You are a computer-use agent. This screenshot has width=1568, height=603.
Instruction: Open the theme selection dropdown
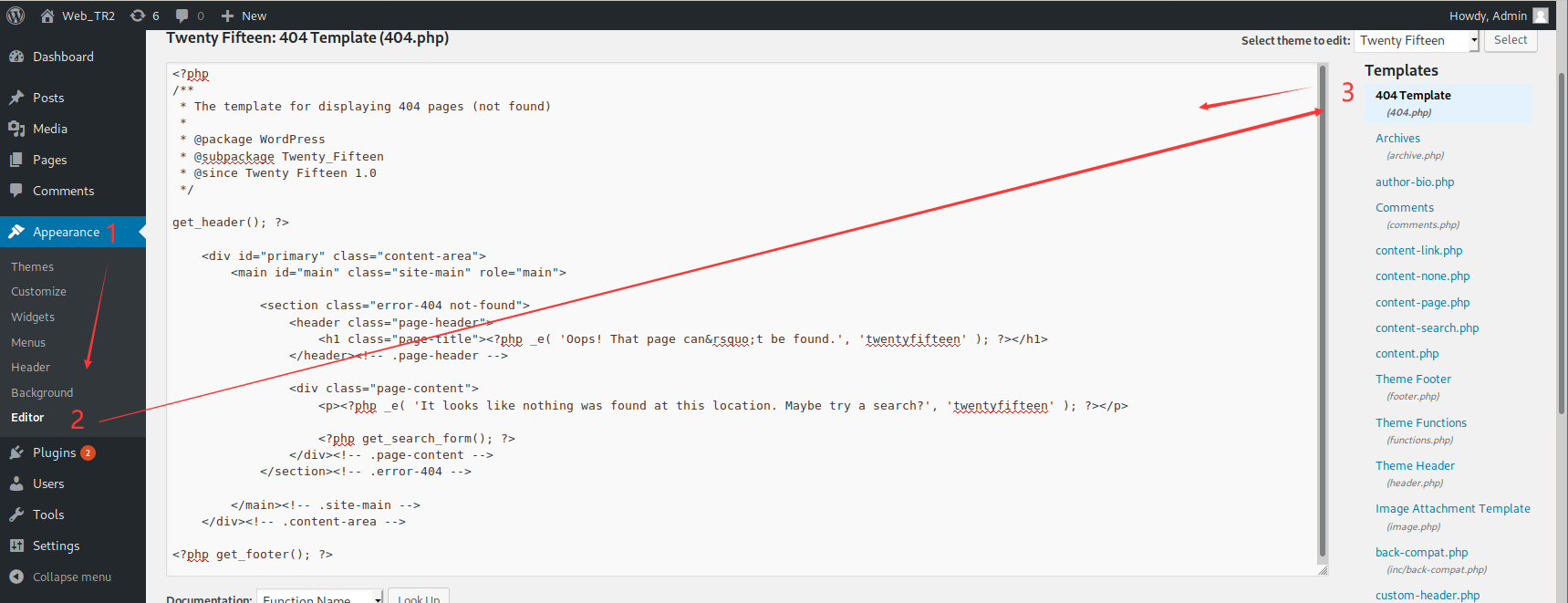click(x=1416, y=41)
